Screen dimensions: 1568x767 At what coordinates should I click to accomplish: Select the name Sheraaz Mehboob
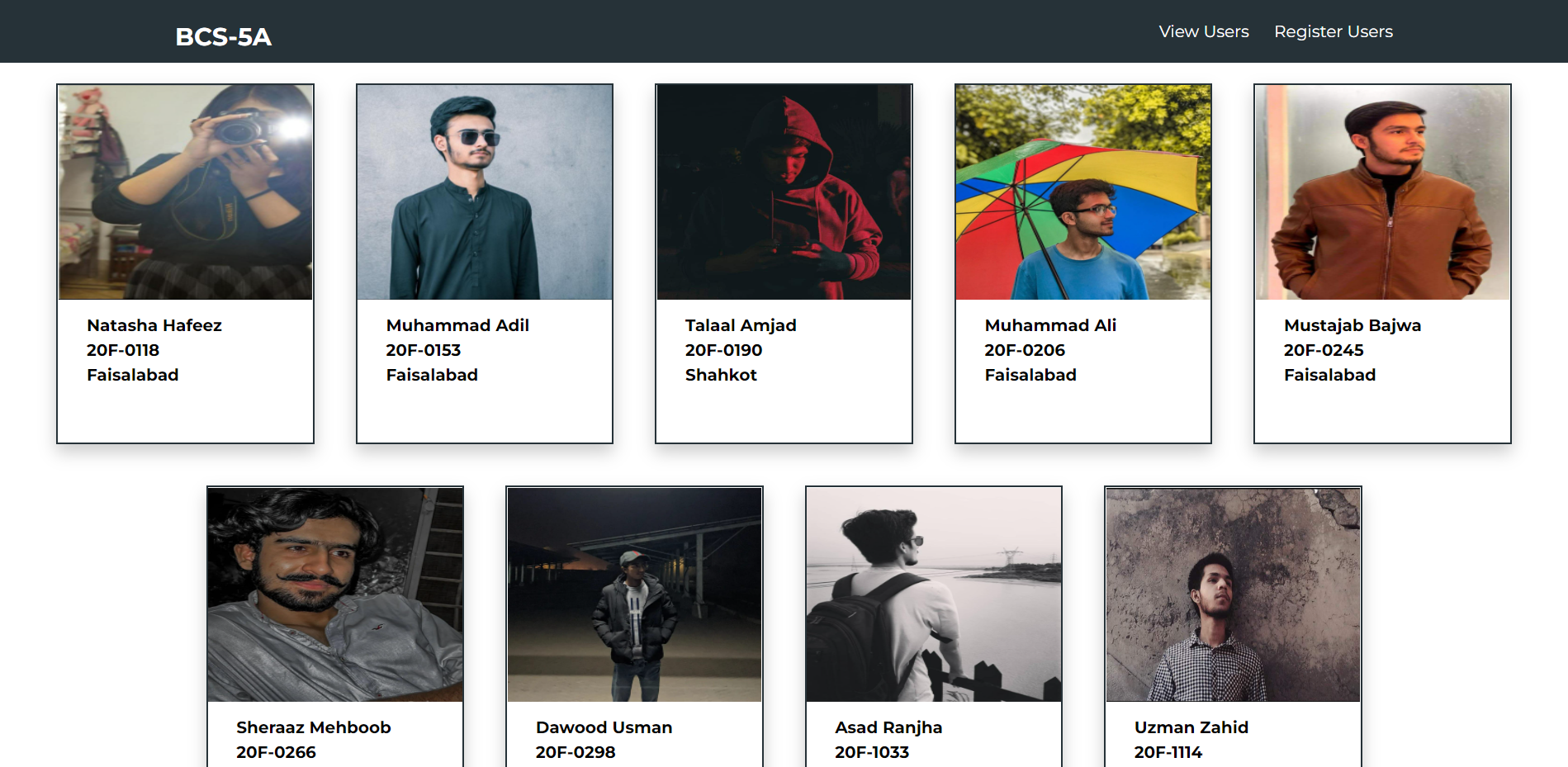[314, 727]
